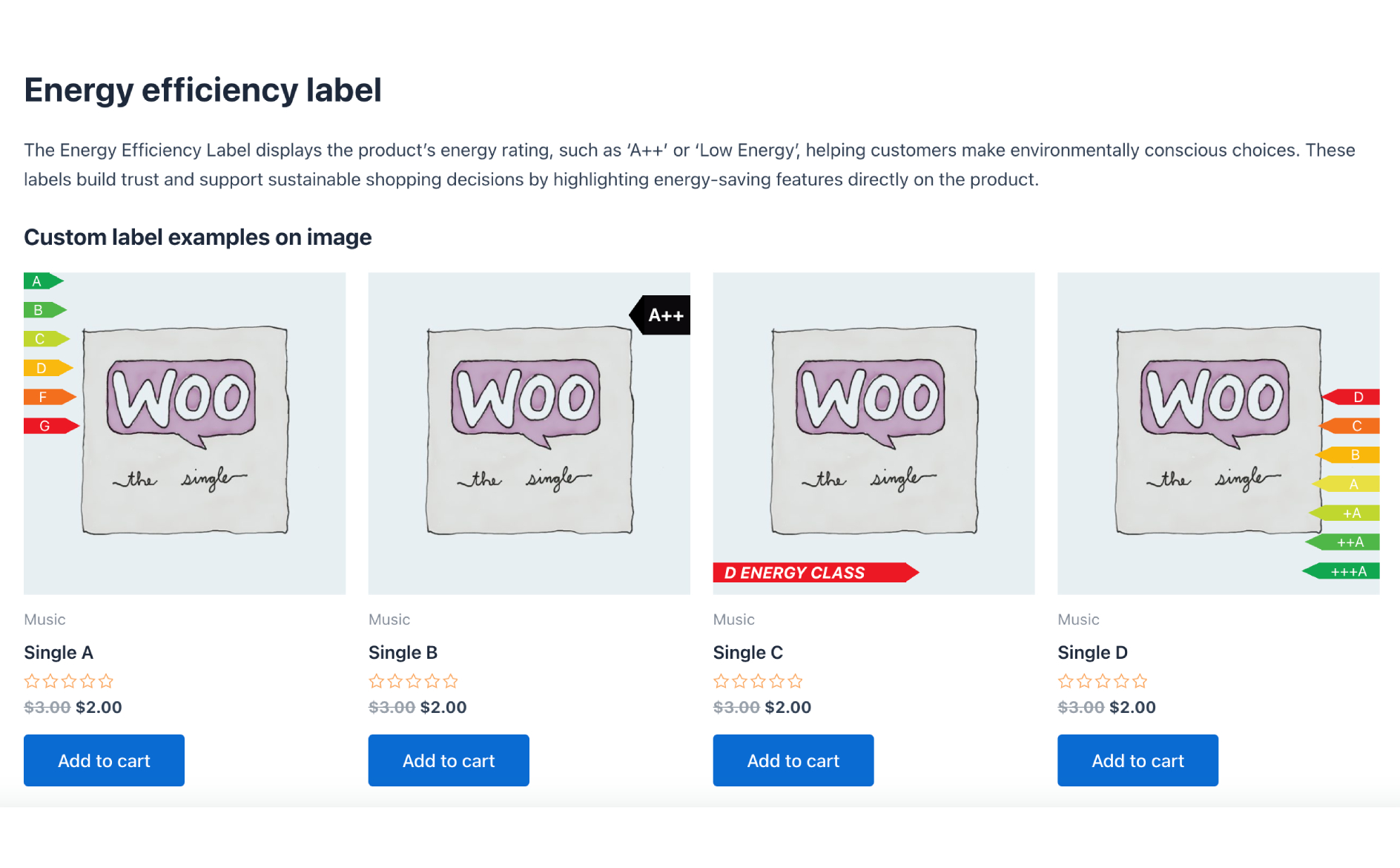
Task: Click the Single B product image
Action: [529, 433]
